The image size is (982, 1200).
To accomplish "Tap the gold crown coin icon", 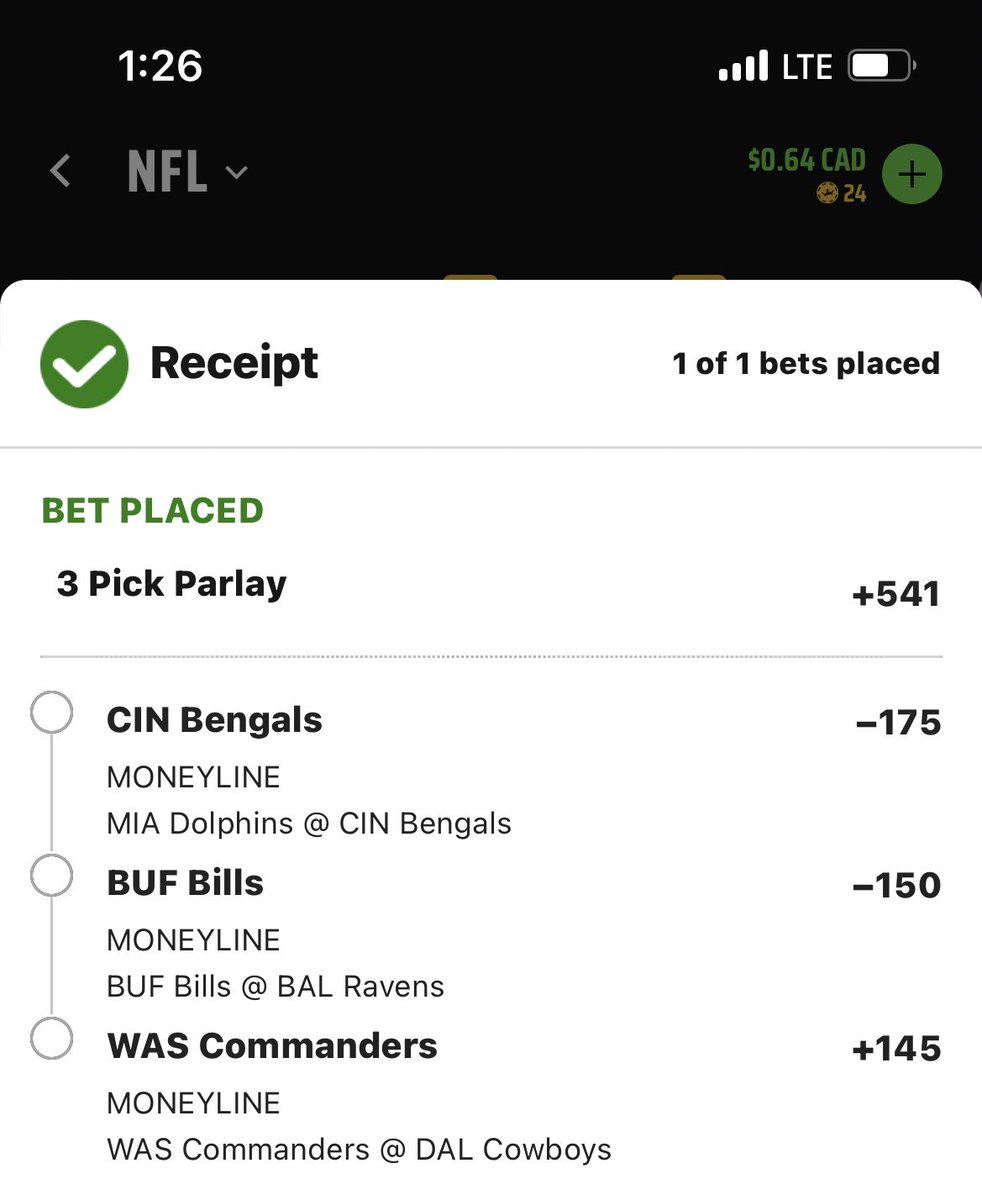I will pos(827,194).
